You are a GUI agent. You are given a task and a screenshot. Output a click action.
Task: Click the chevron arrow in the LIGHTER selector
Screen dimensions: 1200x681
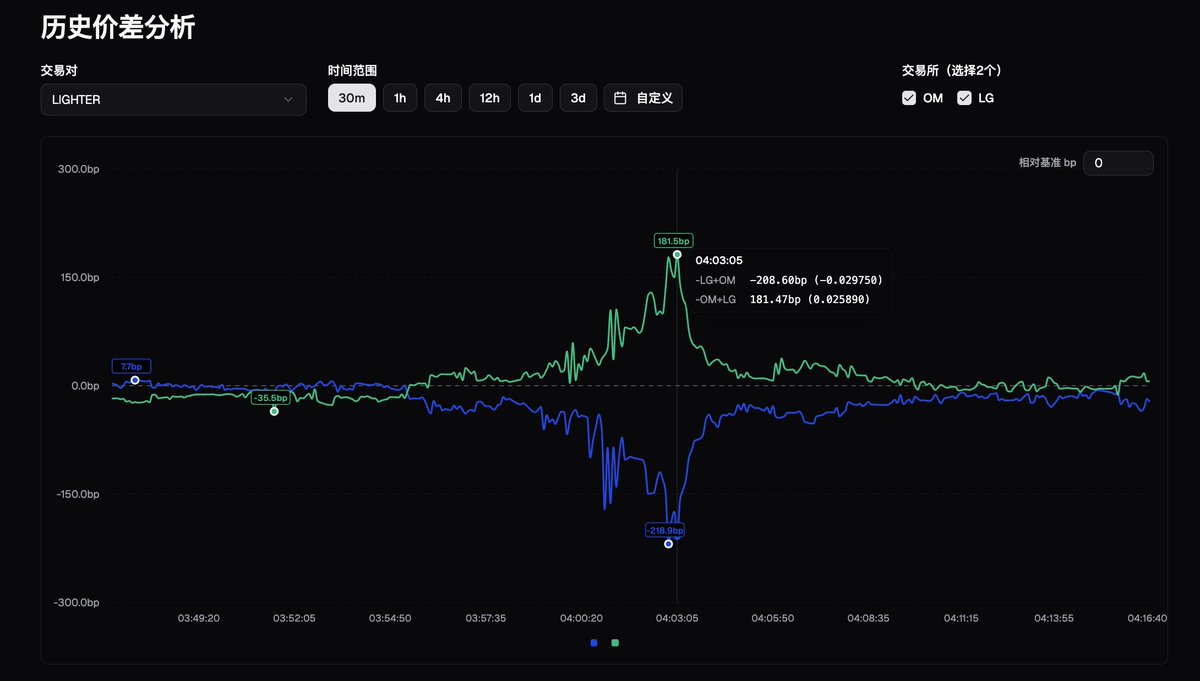pos(288,99)
